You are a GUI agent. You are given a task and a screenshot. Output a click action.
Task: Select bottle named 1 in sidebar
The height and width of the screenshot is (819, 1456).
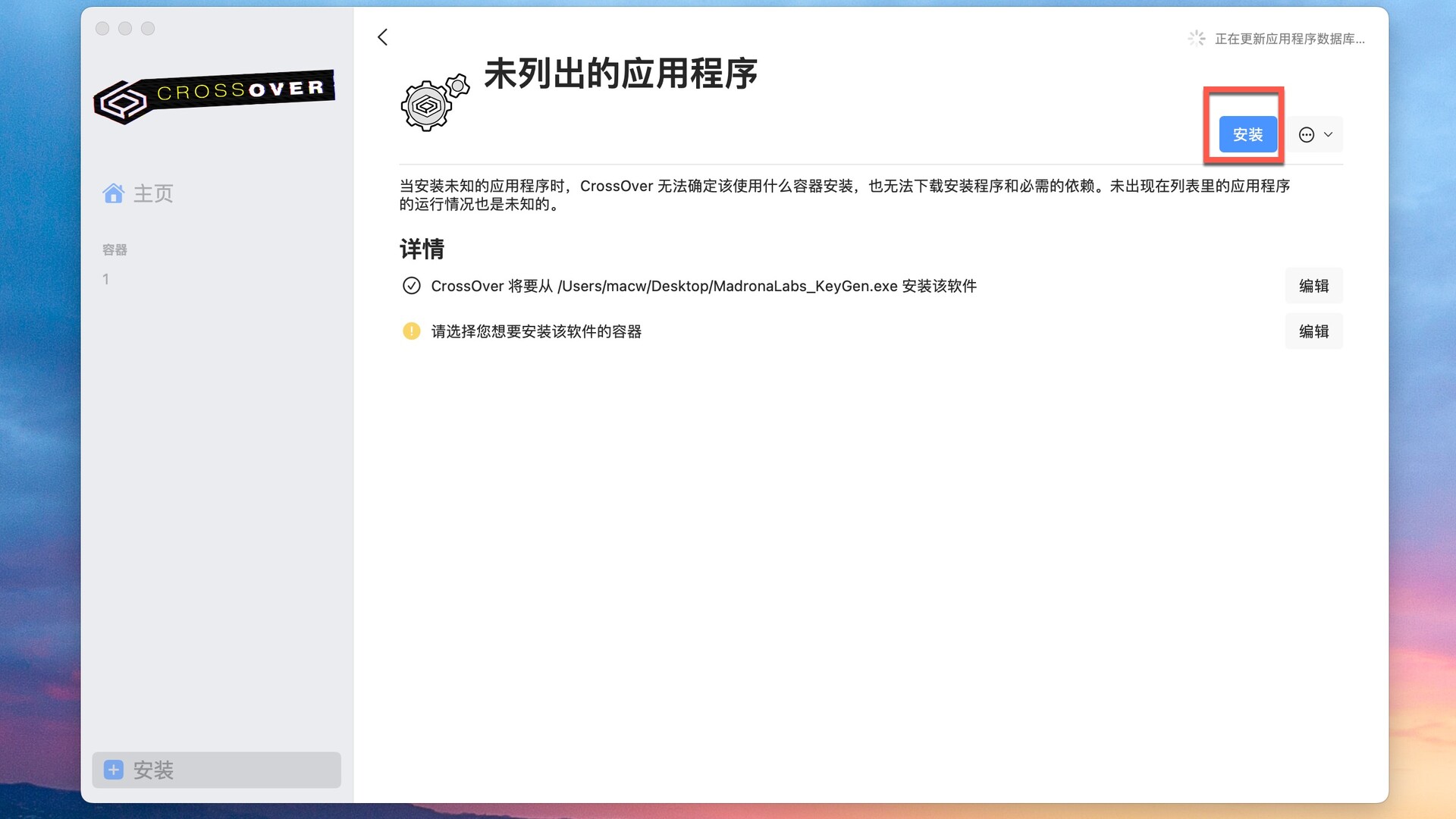[106, 279]
